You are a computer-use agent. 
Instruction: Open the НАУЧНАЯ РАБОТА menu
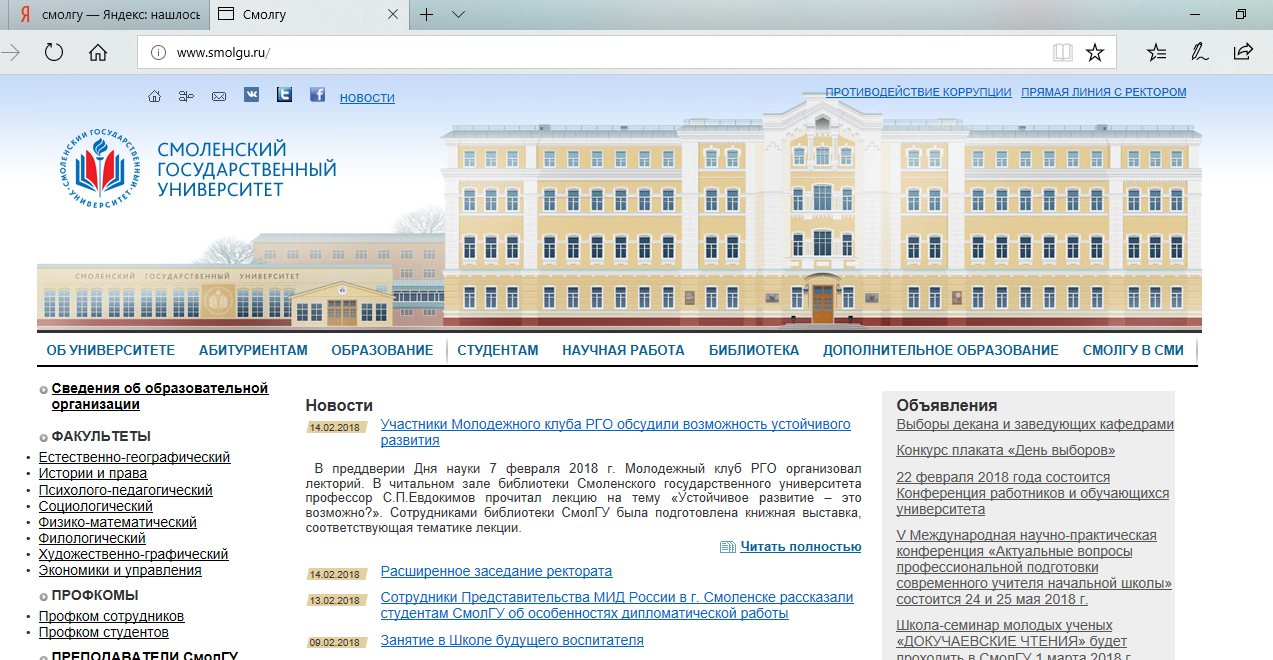623,350
